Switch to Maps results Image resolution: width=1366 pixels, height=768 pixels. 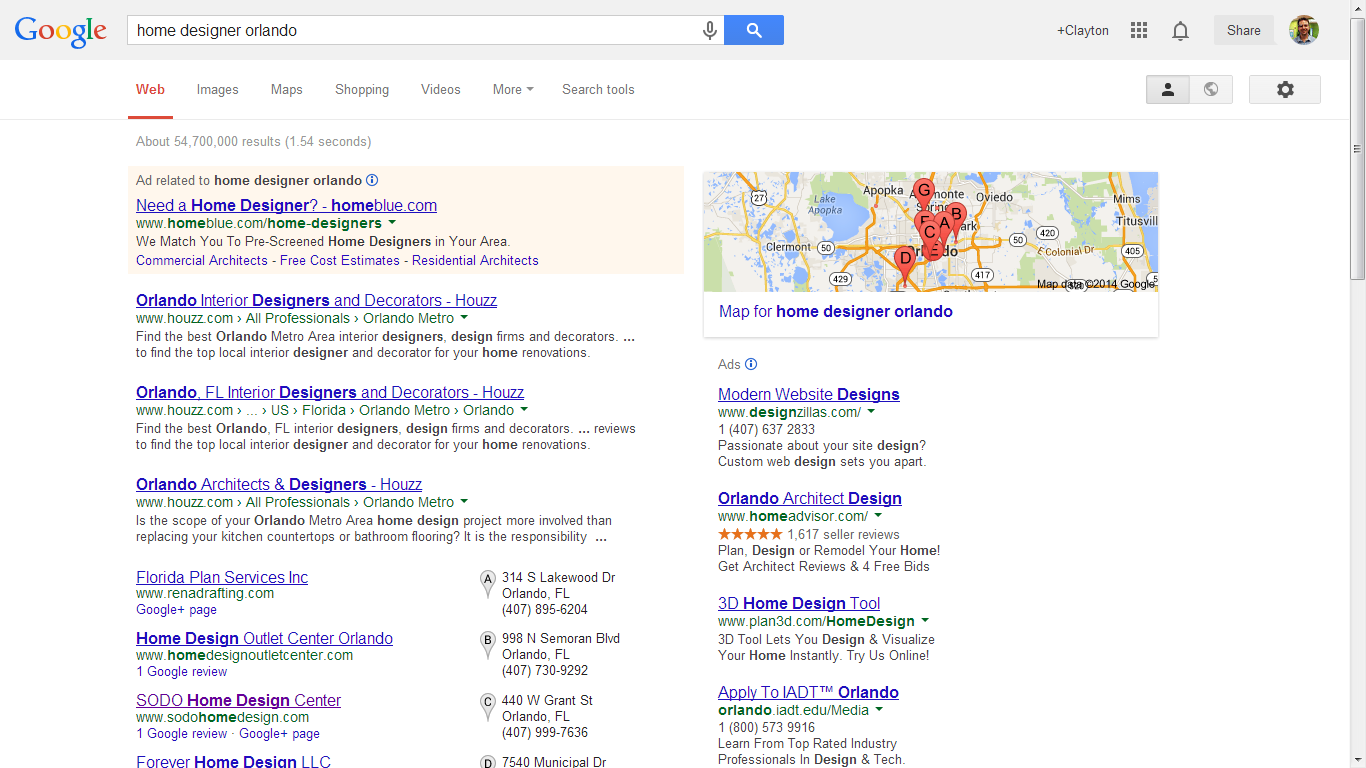click(286, 89)
